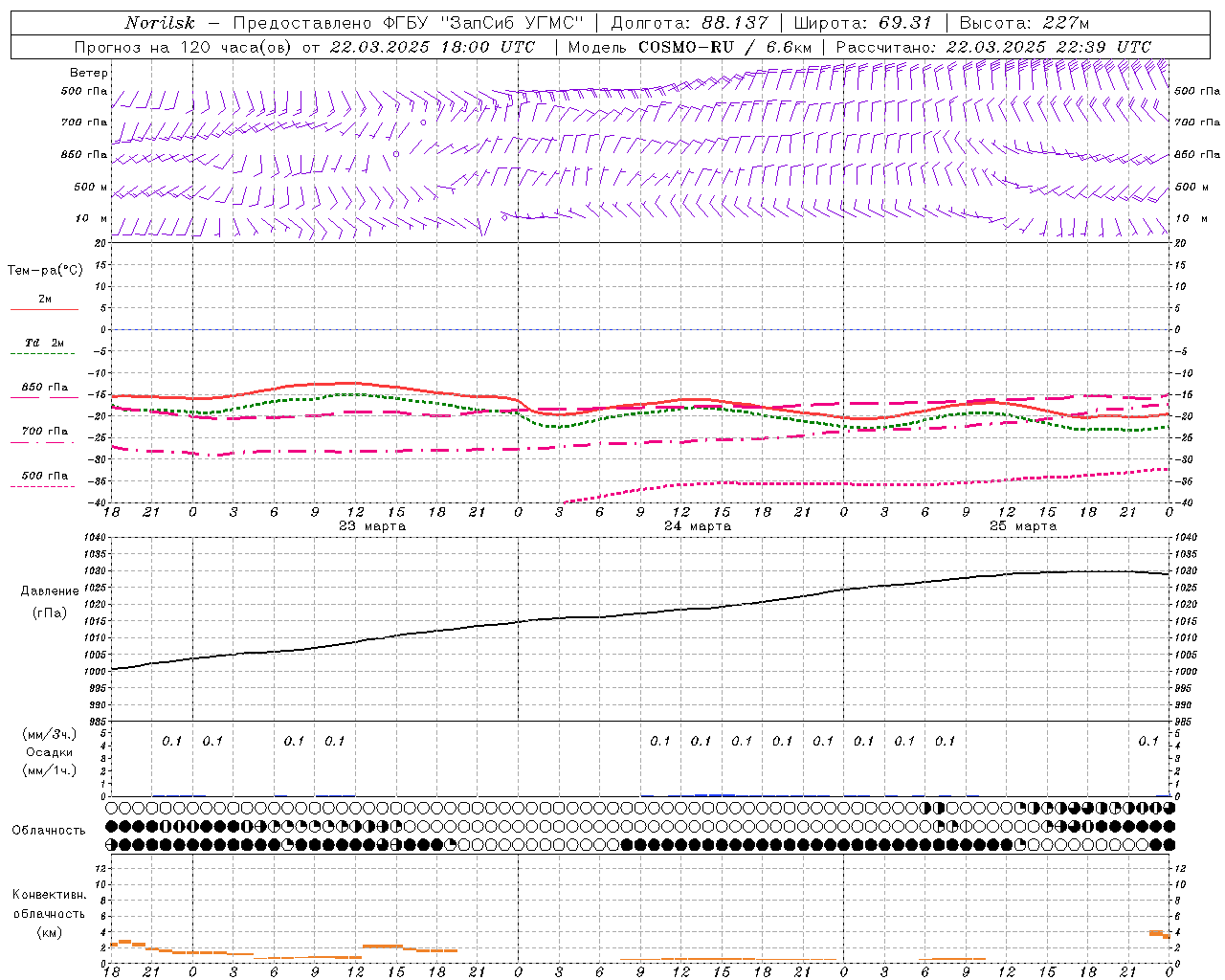This screenshot has height=980, width=1225.
Task: Click the '(мм/1ч.)' precipitation unit label
Action: [x=50, y=770]
